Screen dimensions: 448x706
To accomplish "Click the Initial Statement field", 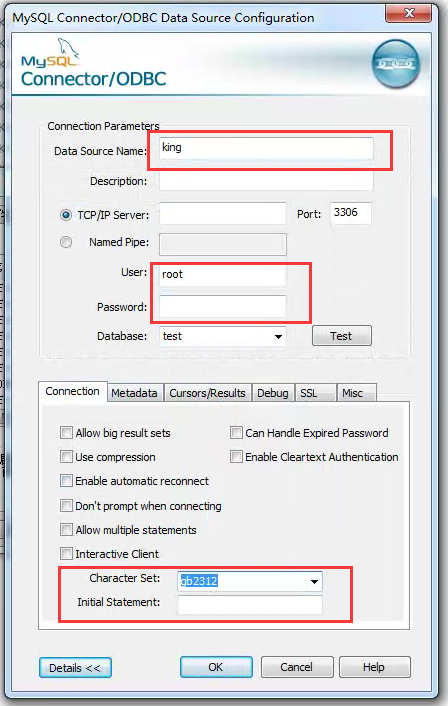I will pos(250,605).
